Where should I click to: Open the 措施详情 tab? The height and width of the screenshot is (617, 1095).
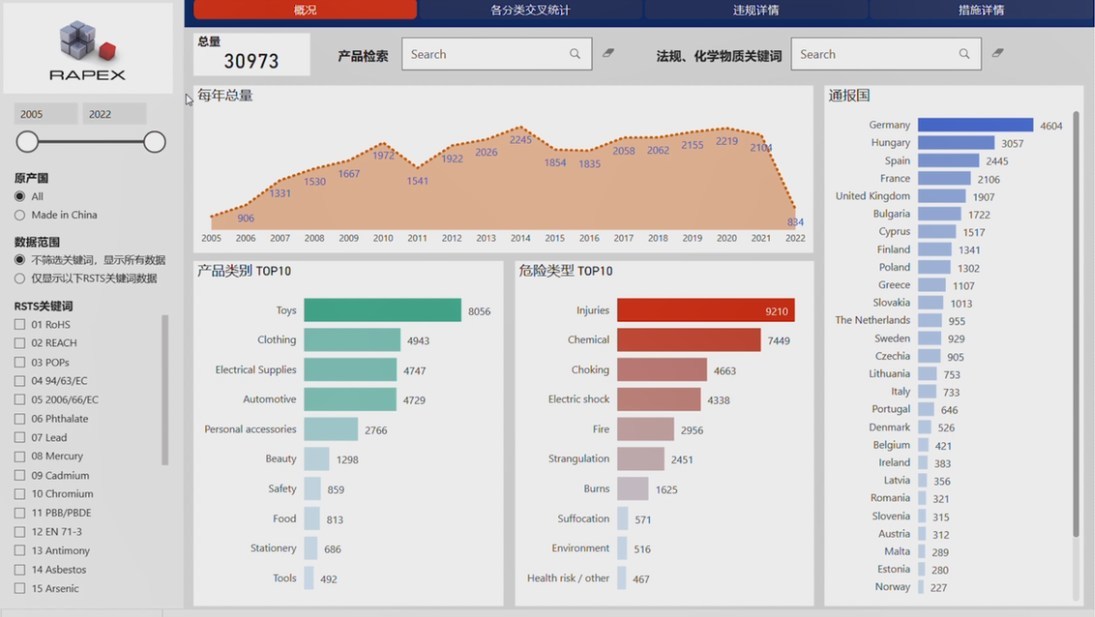click(x=981, y=10)
